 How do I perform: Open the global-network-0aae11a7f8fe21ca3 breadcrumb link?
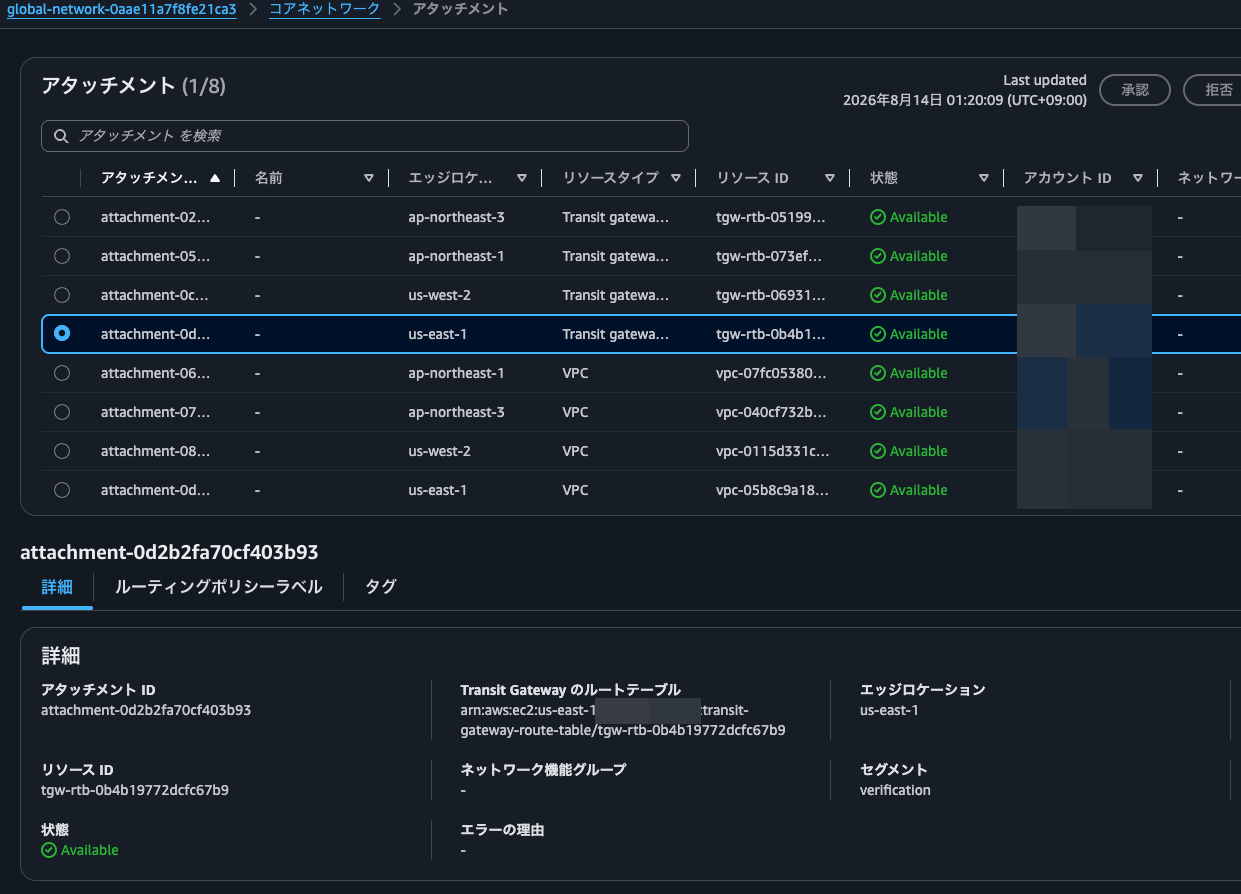point(121,9)
